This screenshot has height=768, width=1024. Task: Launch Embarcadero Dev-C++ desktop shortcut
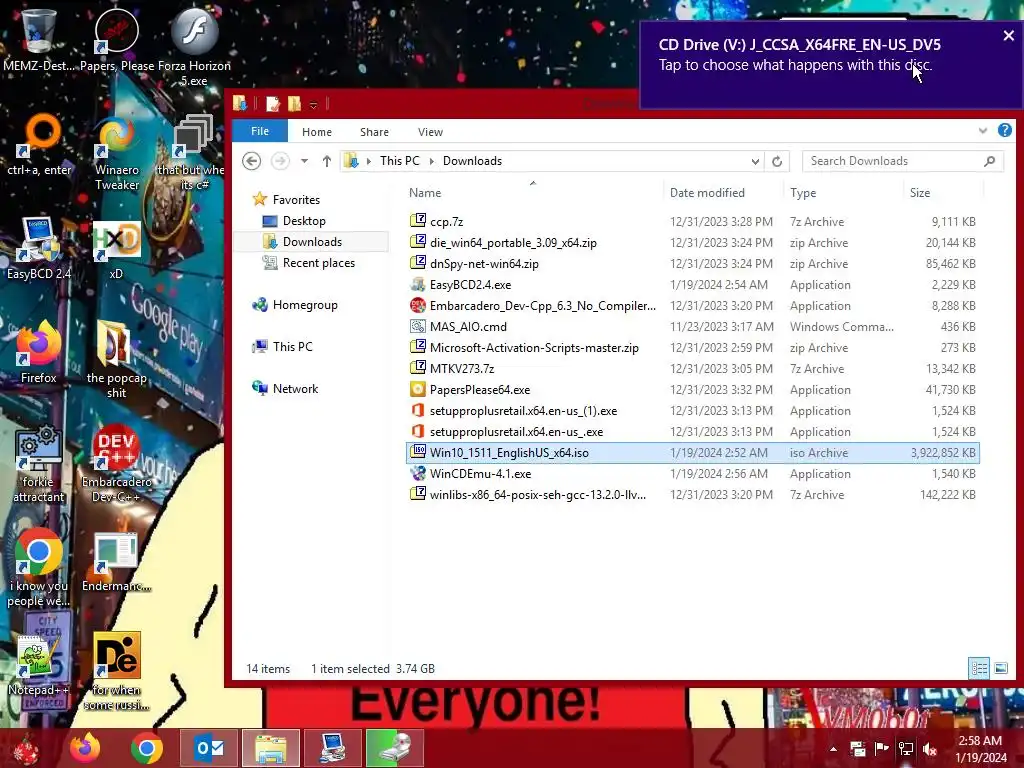click(116, 464)
